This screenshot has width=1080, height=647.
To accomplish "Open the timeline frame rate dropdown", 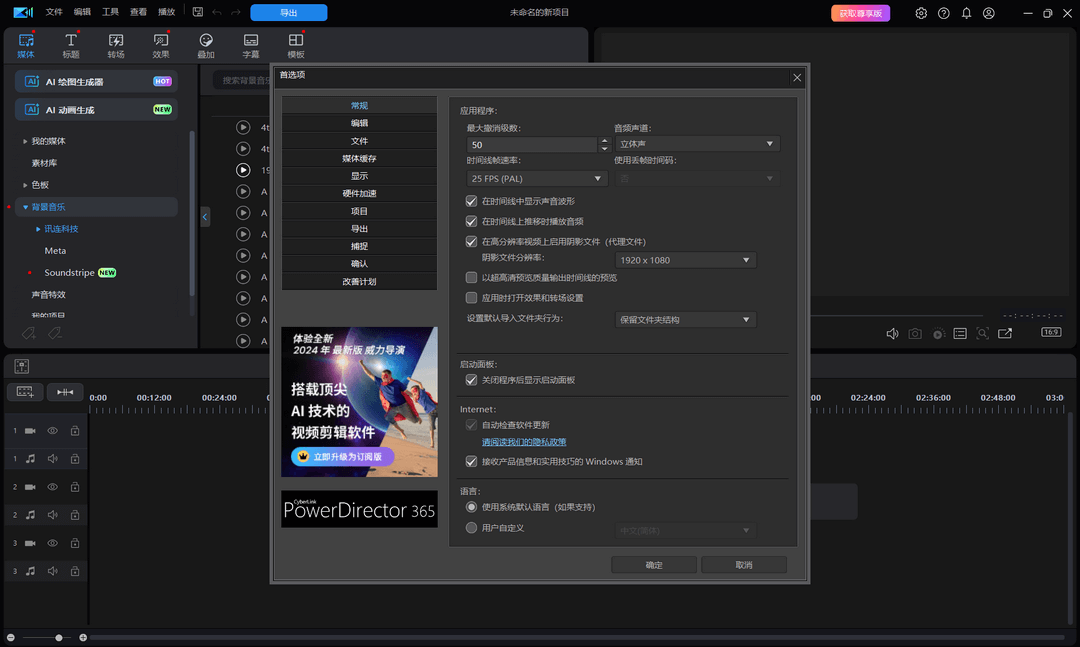I will point(536,179).
